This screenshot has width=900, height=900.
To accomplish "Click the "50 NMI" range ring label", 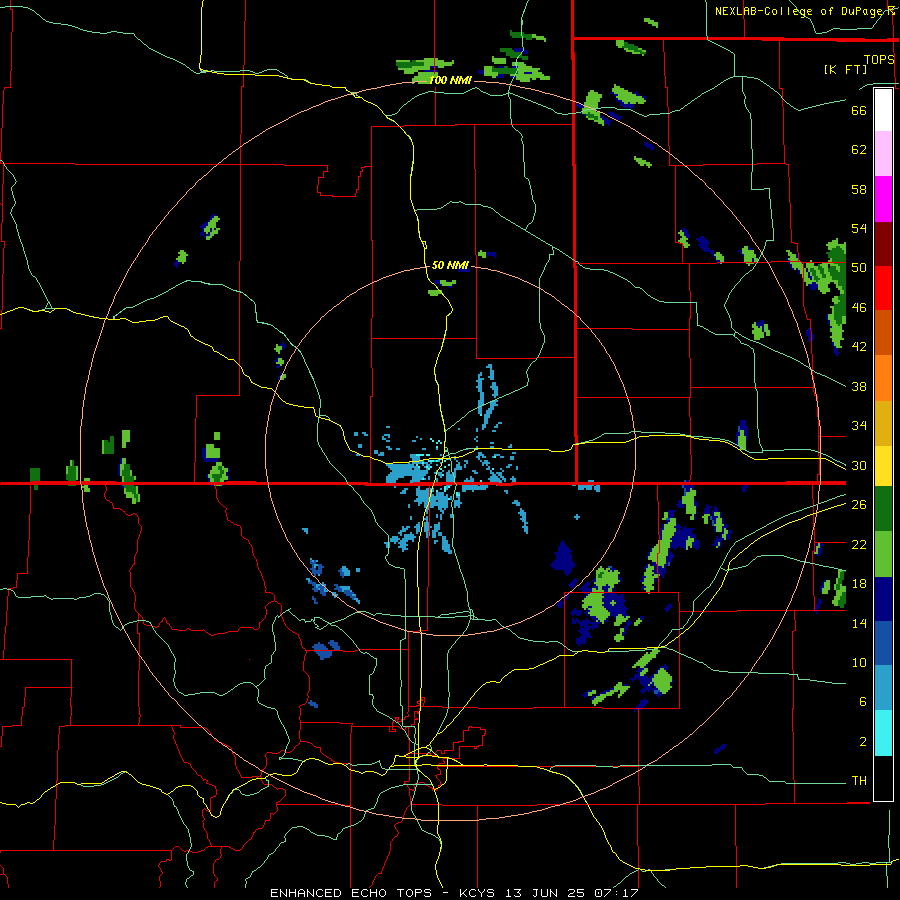I will [x=451, y=265].
